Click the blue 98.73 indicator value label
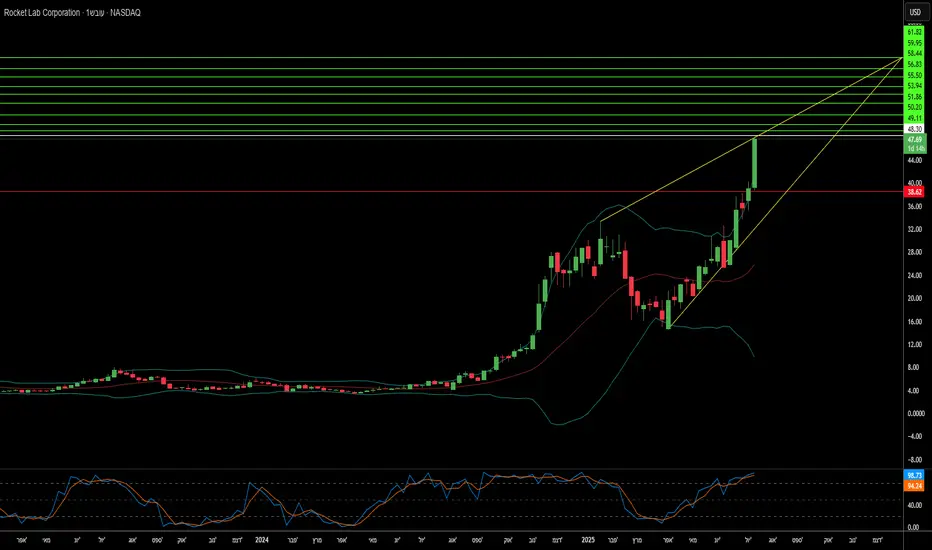The image size is (932, 550). click(915, 475)
